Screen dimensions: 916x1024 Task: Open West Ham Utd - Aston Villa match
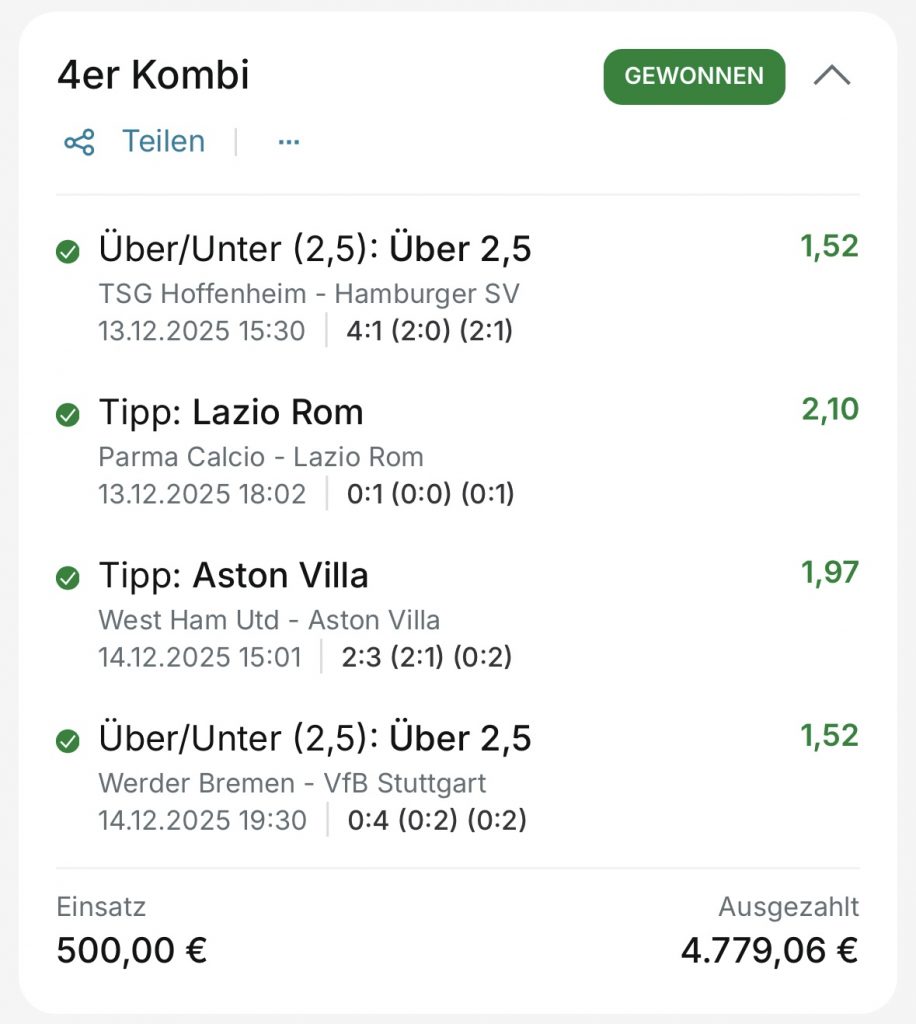tap(269, 620)
